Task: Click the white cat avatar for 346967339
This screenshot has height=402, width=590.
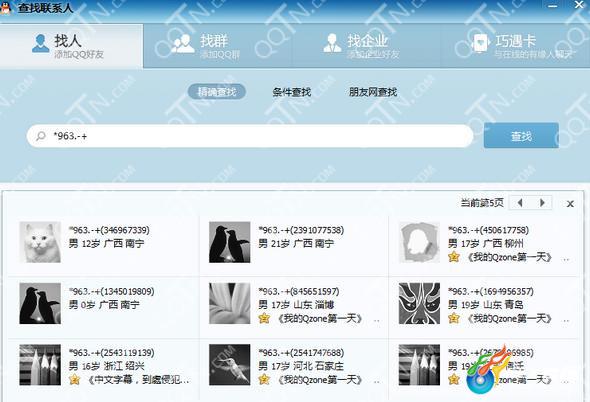Action: pos(40,242)
